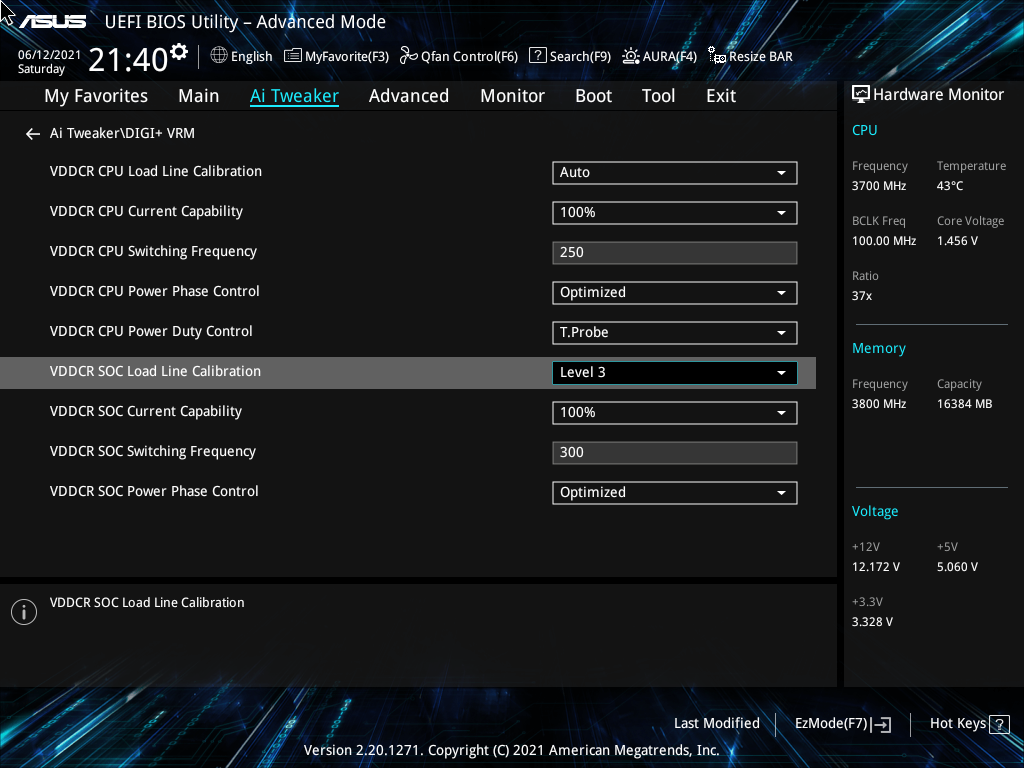This screenshot has height=768, width=1024.
Task: Open Qfan Control(F6) label
Action: pyautogui.click(x=470, y=57)
